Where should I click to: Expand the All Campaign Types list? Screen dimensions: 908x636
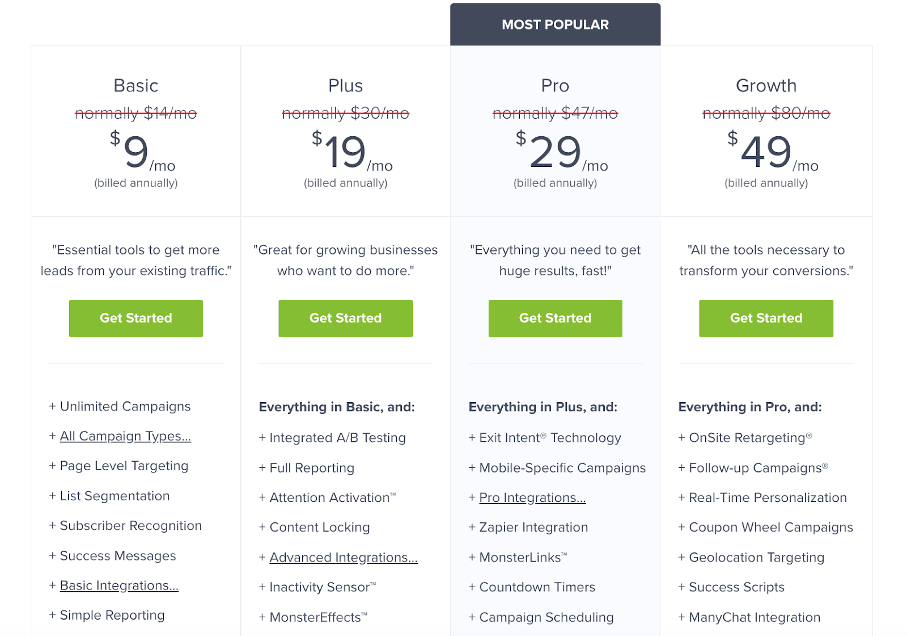124,436
